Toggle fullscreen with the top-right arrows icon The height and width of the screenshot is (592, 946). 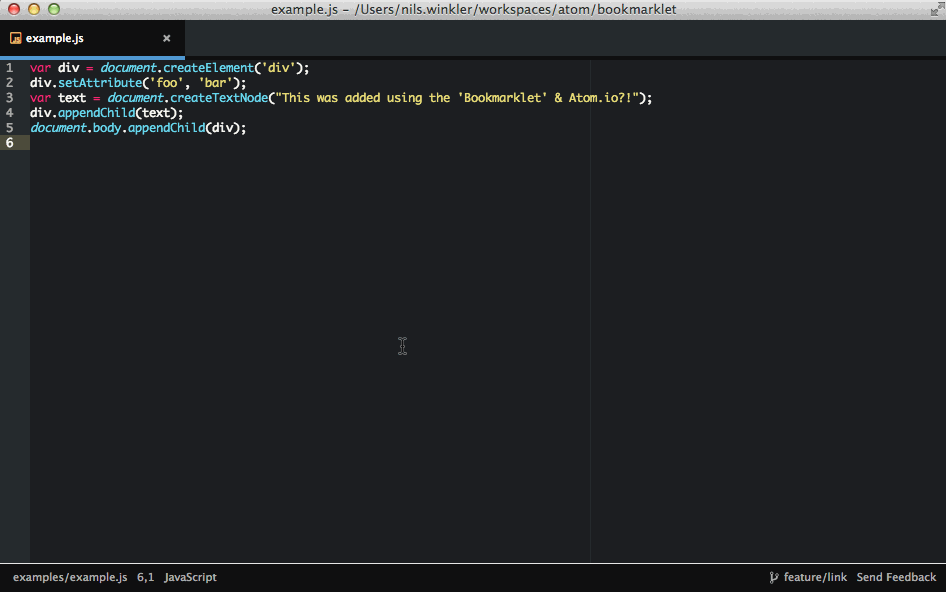click(936, 9)
